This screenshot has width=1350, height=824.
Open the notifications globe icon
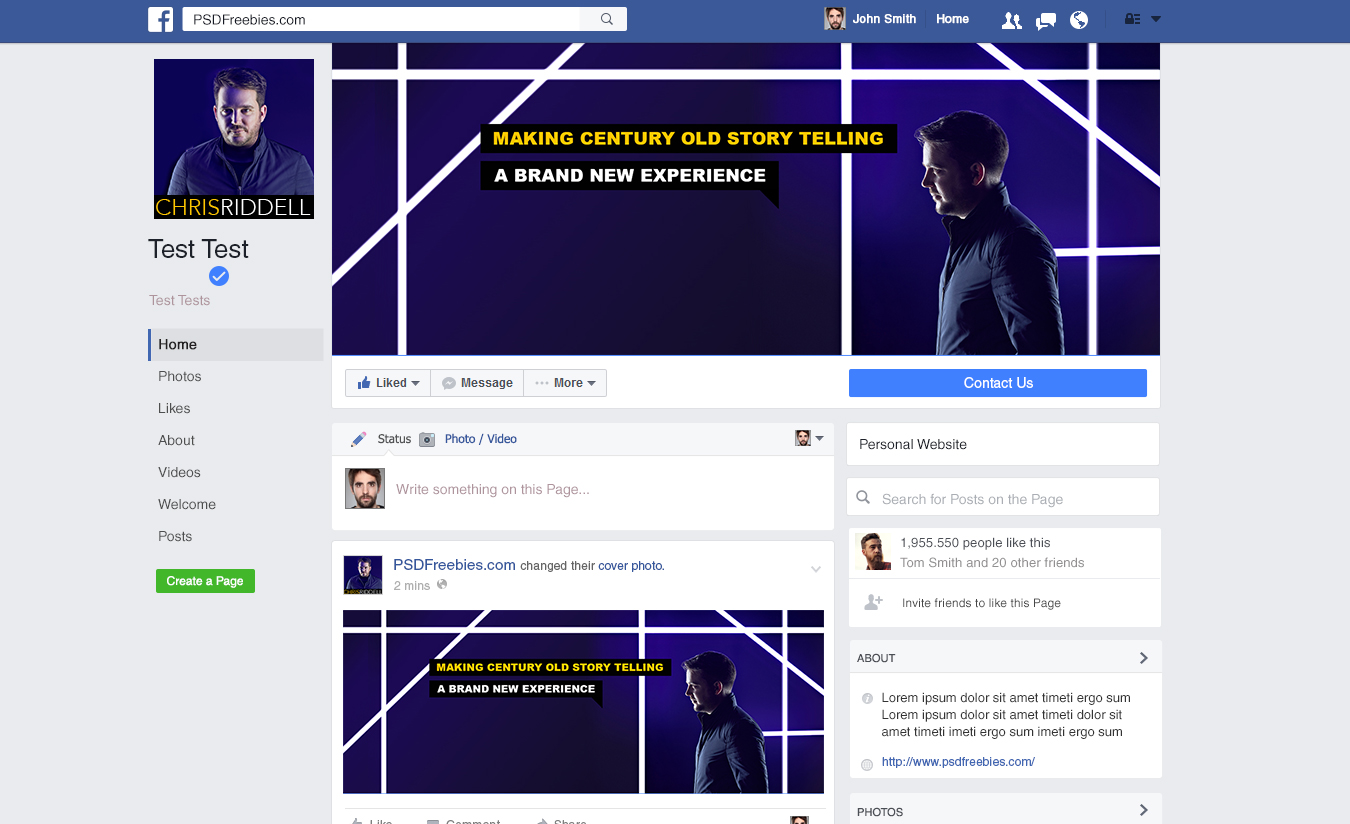click(1079, 19)
